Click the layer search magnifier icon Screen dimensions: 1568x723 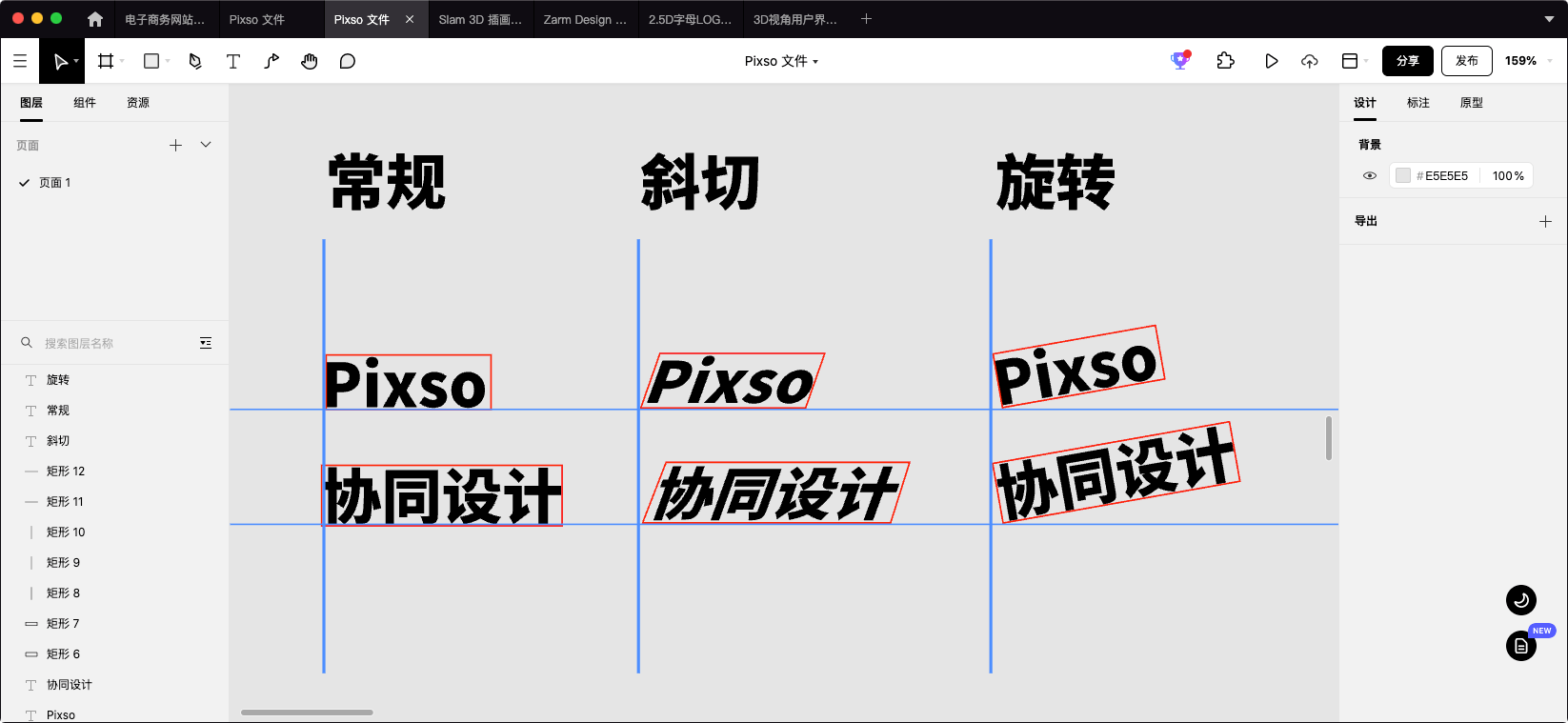pyautogui.click(x=27, y=343)
